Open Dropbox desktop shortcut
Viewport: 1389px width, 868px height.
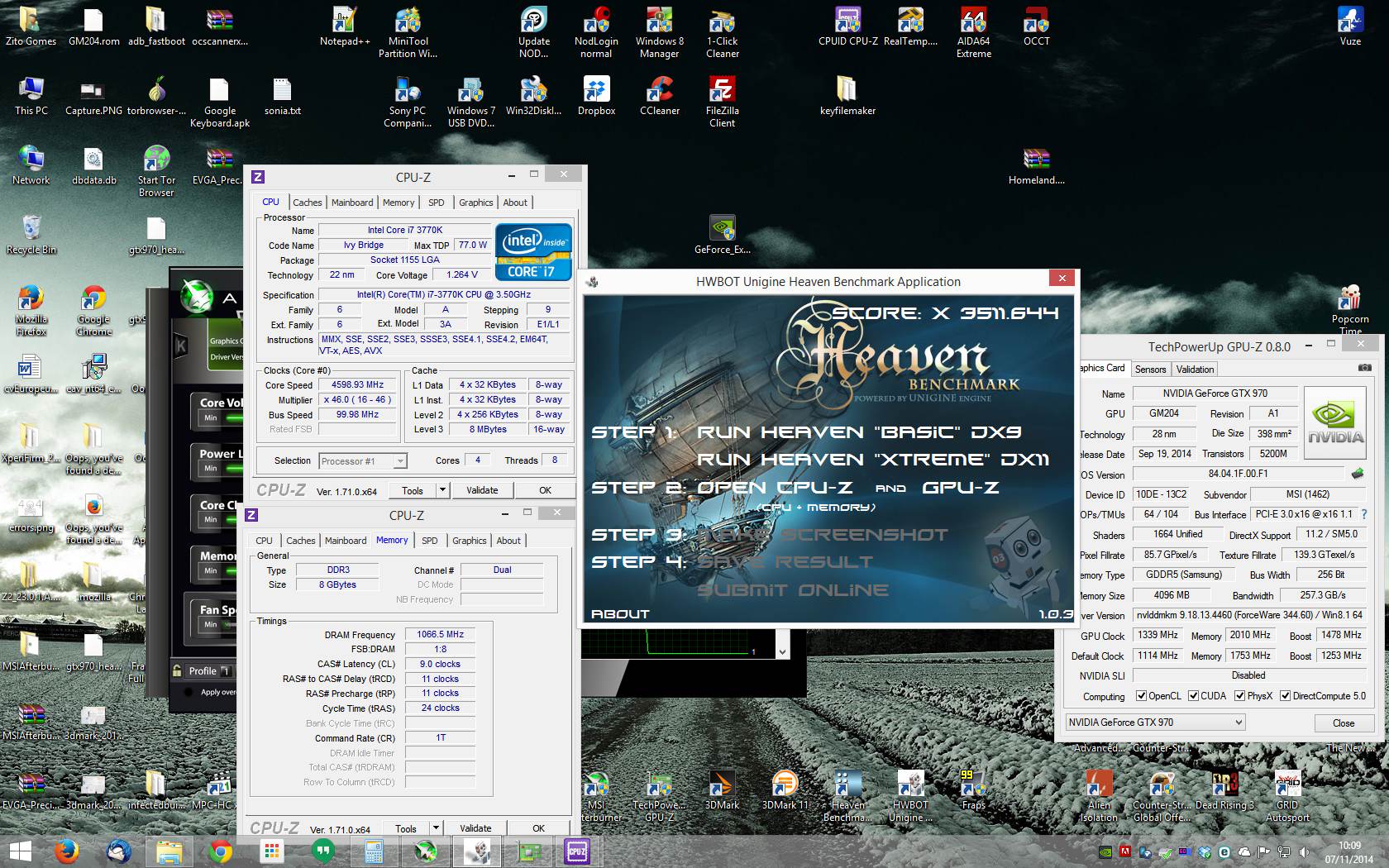596,95
